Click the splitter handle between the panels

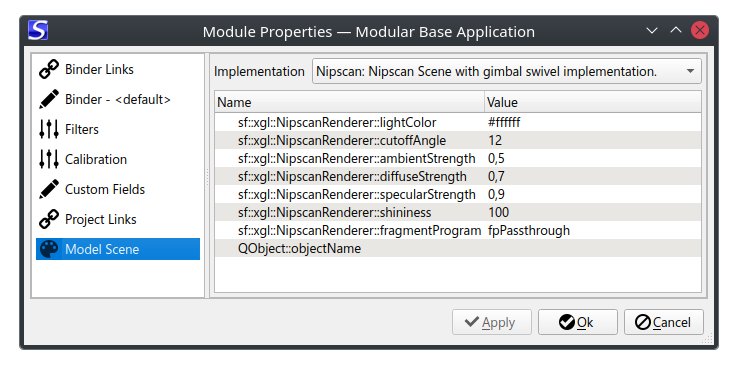(207, 177)
